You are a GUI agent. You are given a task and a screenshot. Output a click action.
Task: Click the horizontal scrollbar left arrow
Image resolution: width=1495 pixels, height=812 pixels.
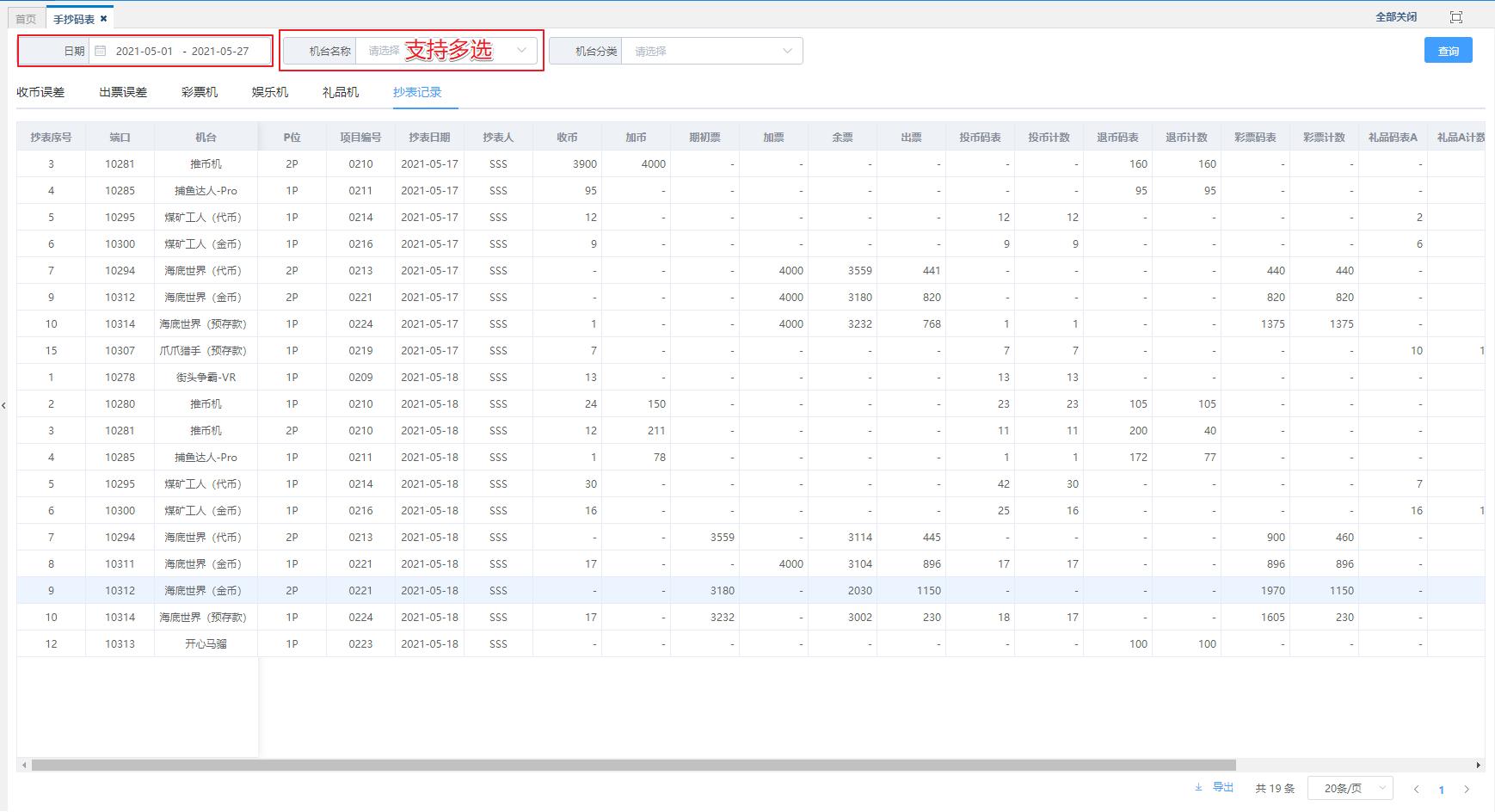(x=24, y=765)
